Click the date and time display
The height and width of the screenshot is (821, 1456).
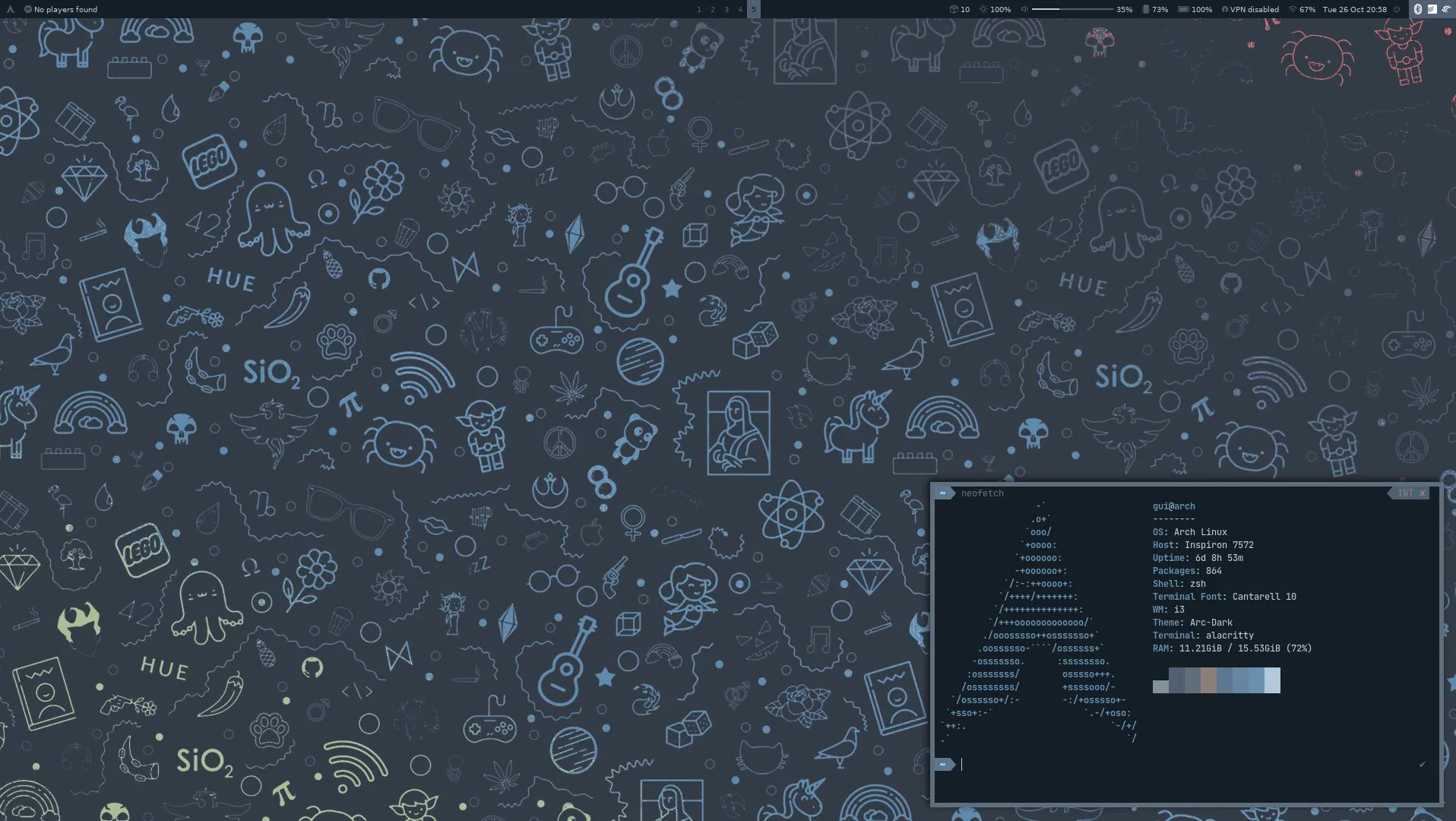tap(1354, 9)
